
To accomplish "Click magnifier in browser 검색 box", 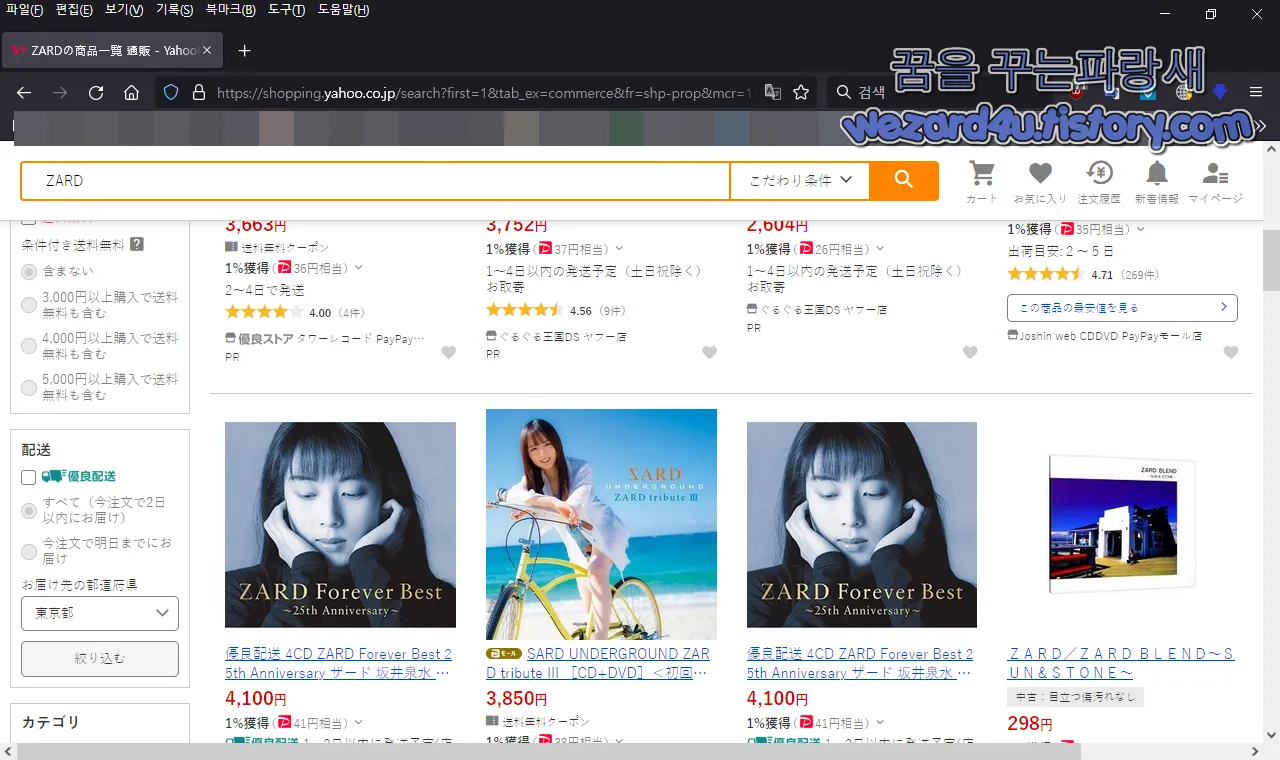I will point(844,93).
